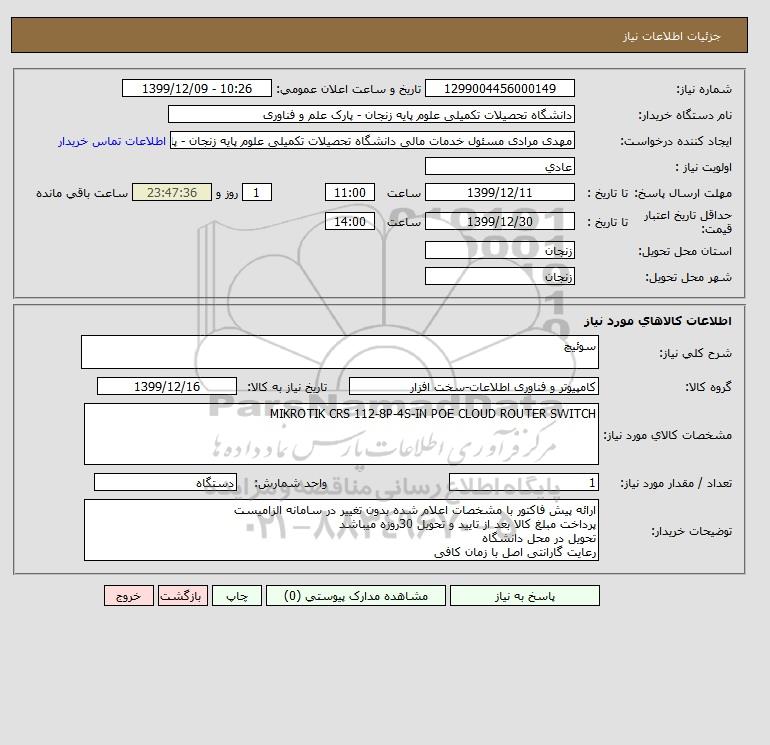Click the مهلت ارسال پاسخ label

pos(683,193)
